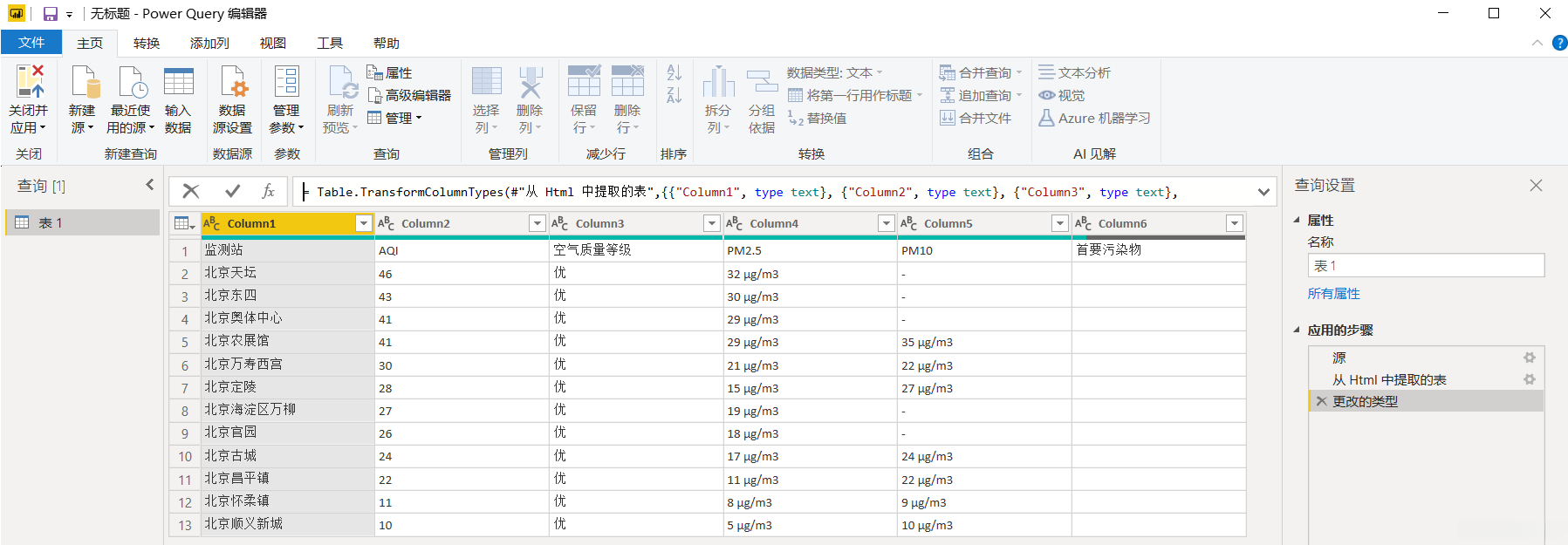Confirm the formula with checkmark icon

click(x=232, y=192)
